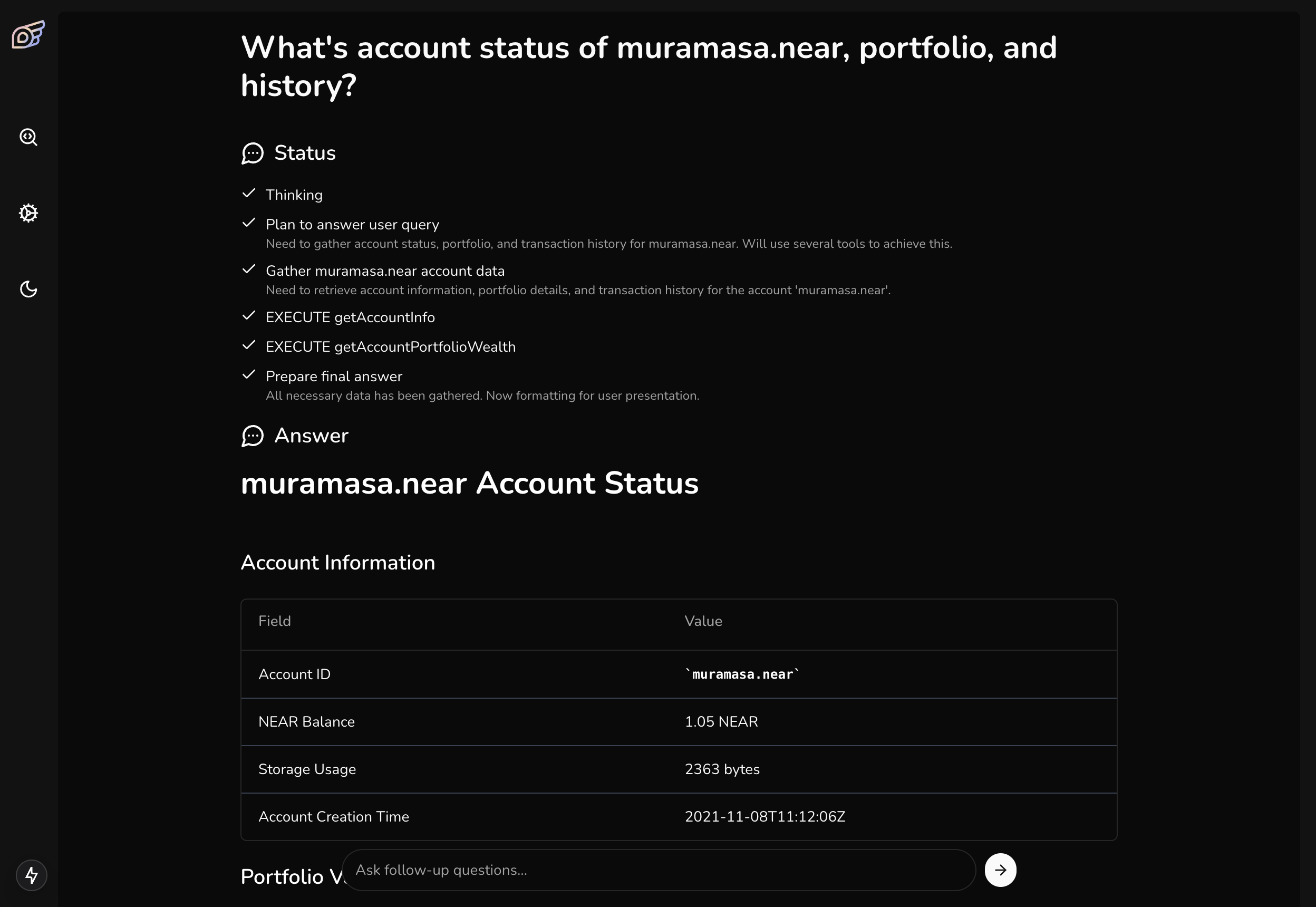Select the EXECUTE getAccountPortfolioWealth step
1316x907 pixels.
390,346
